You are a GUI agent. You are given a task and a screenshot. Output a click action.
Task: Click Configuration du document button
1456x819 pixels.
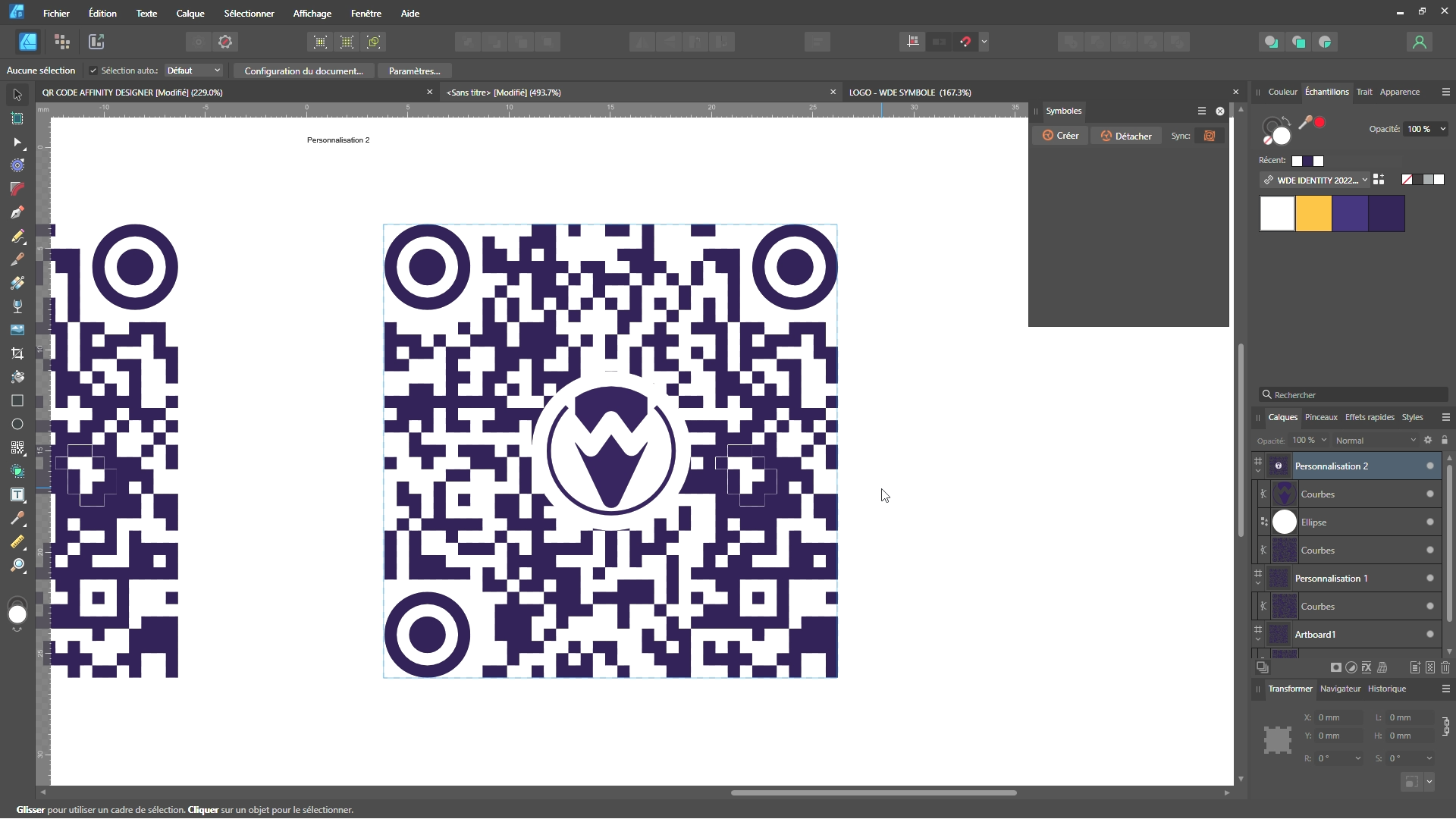coord(303,71)
